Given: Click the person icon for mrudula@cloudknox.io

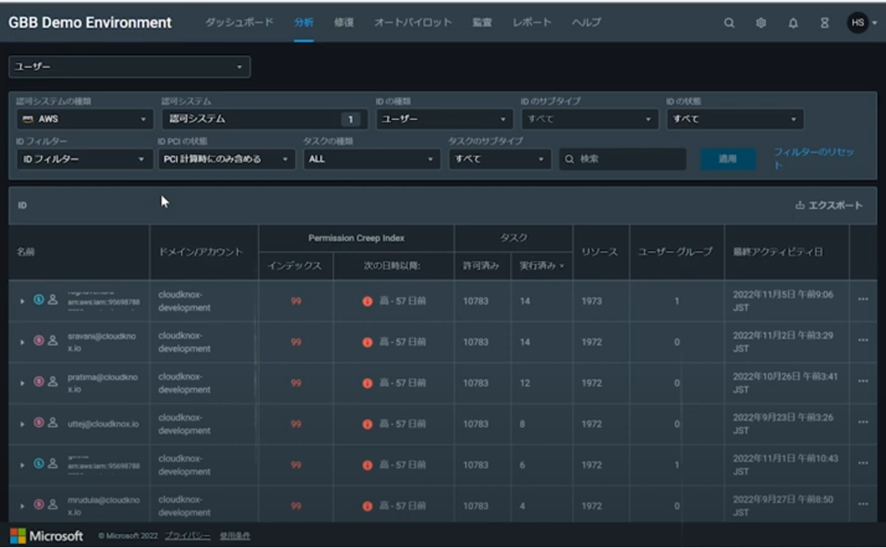Looking at the screenshot, I should [53, 504].
